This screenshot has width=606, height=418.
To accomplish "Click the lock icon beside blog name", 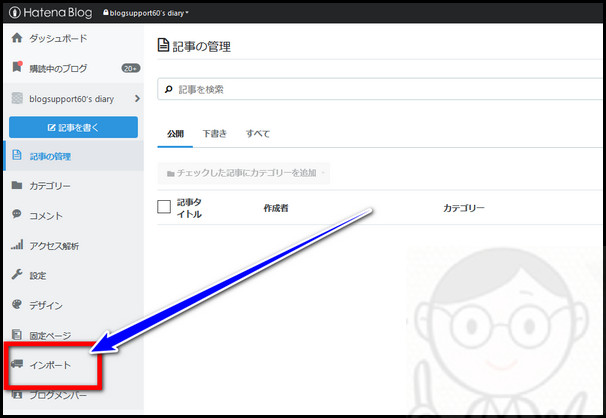I will tap(106, 12).
